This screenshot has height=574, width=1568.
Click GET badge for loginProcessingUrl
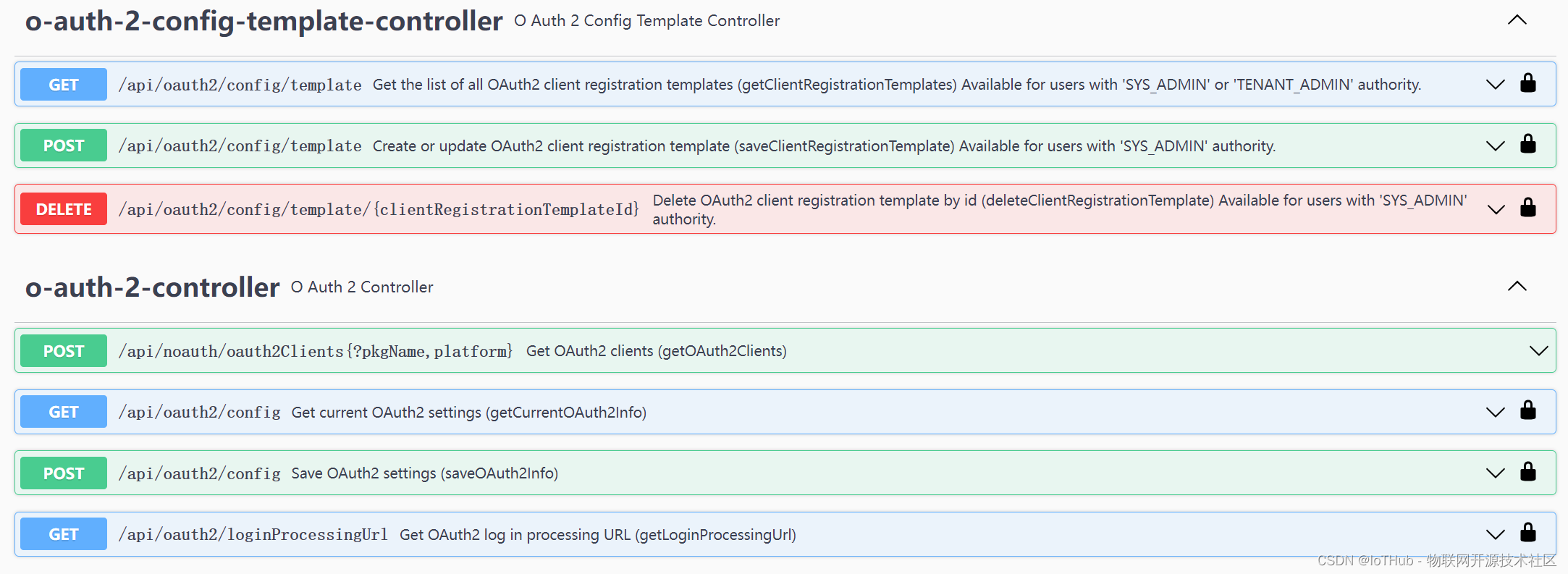(x=64, y=534)
